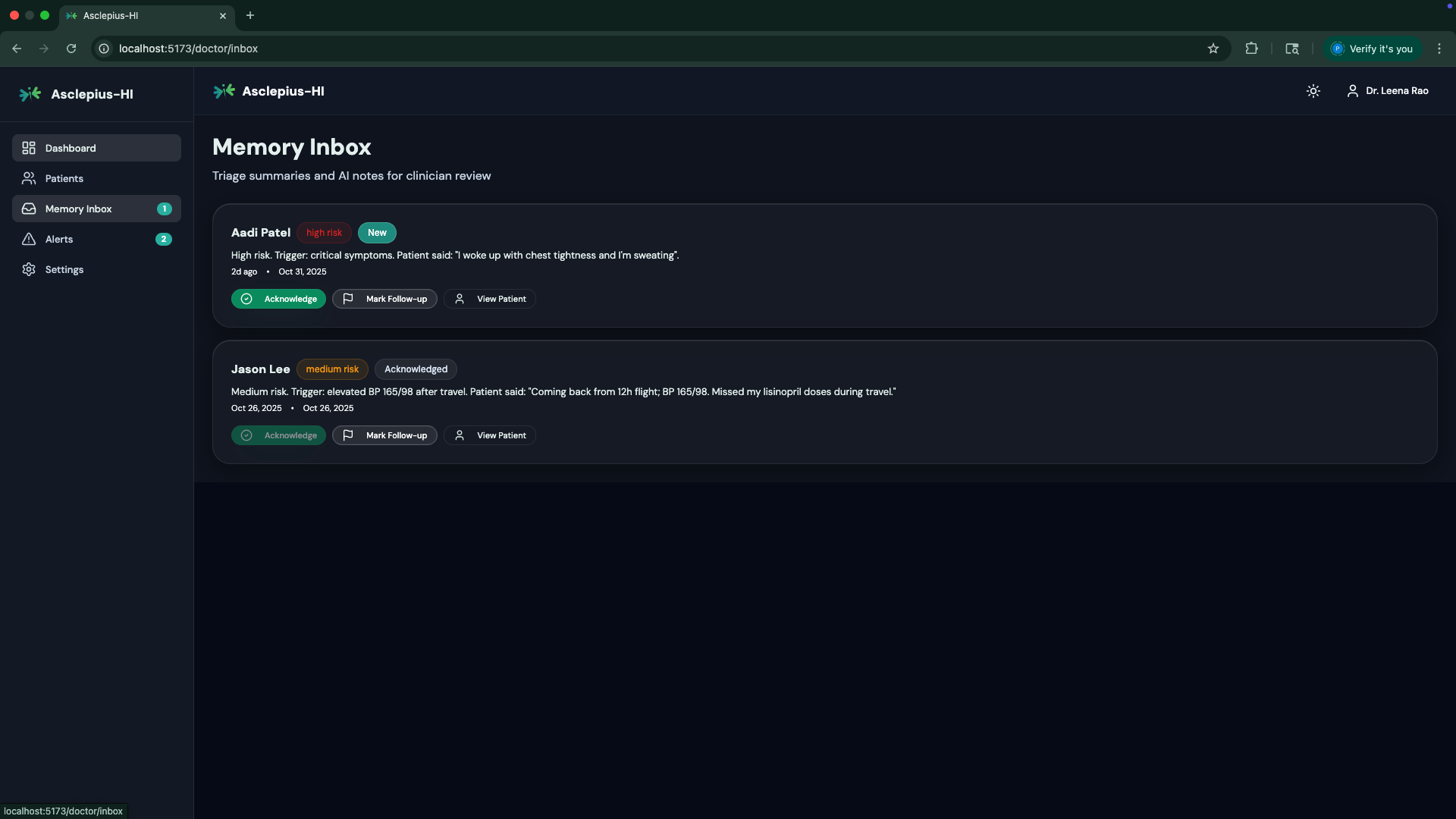Open Settings gear in sidebar

[29, 269]
